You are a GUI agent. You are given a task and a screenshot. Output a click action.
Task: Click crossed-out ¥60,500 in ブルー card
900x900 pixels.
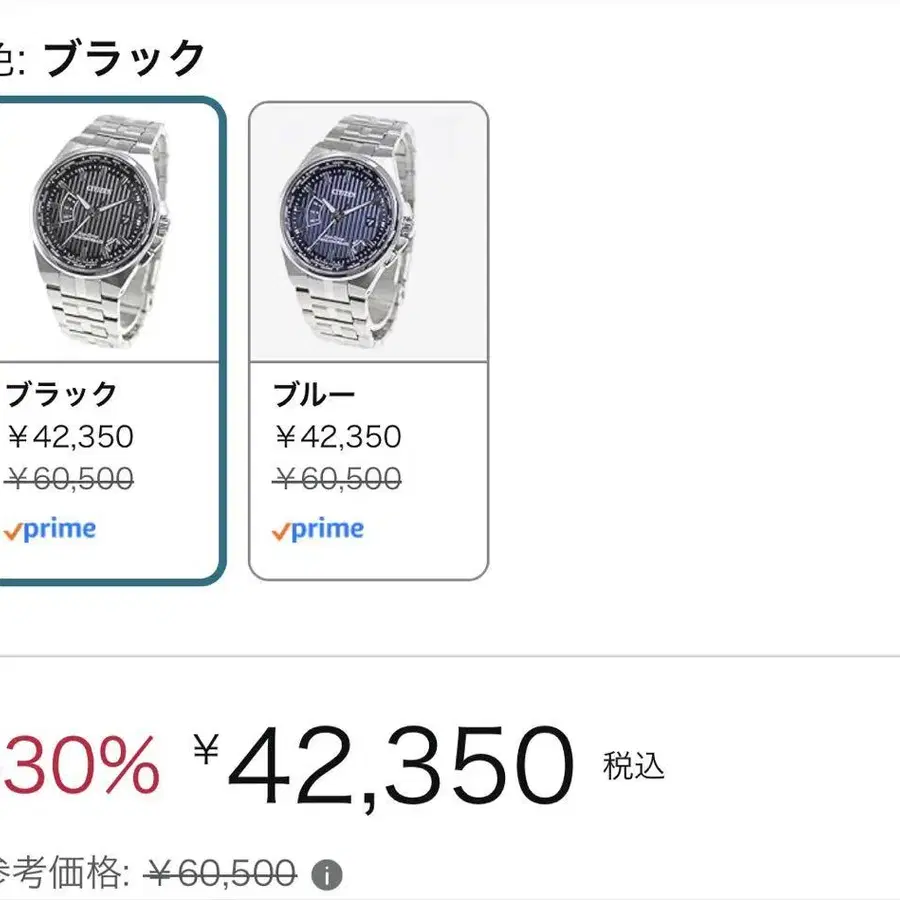pyautogui.click(x=338, y=479)
